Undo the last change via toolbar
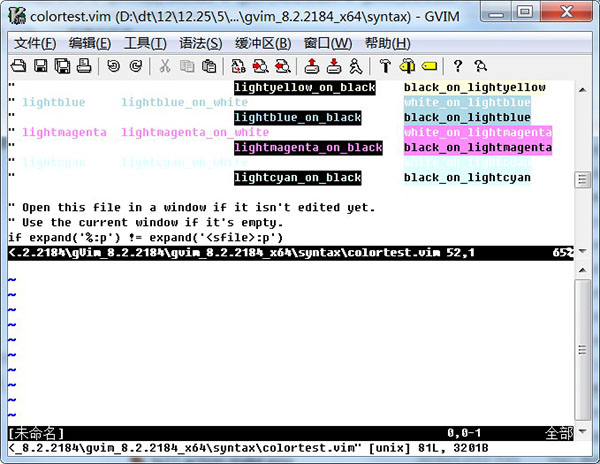Screen dimensions: 600x464 pyautogui.click(x=113, y=66)
